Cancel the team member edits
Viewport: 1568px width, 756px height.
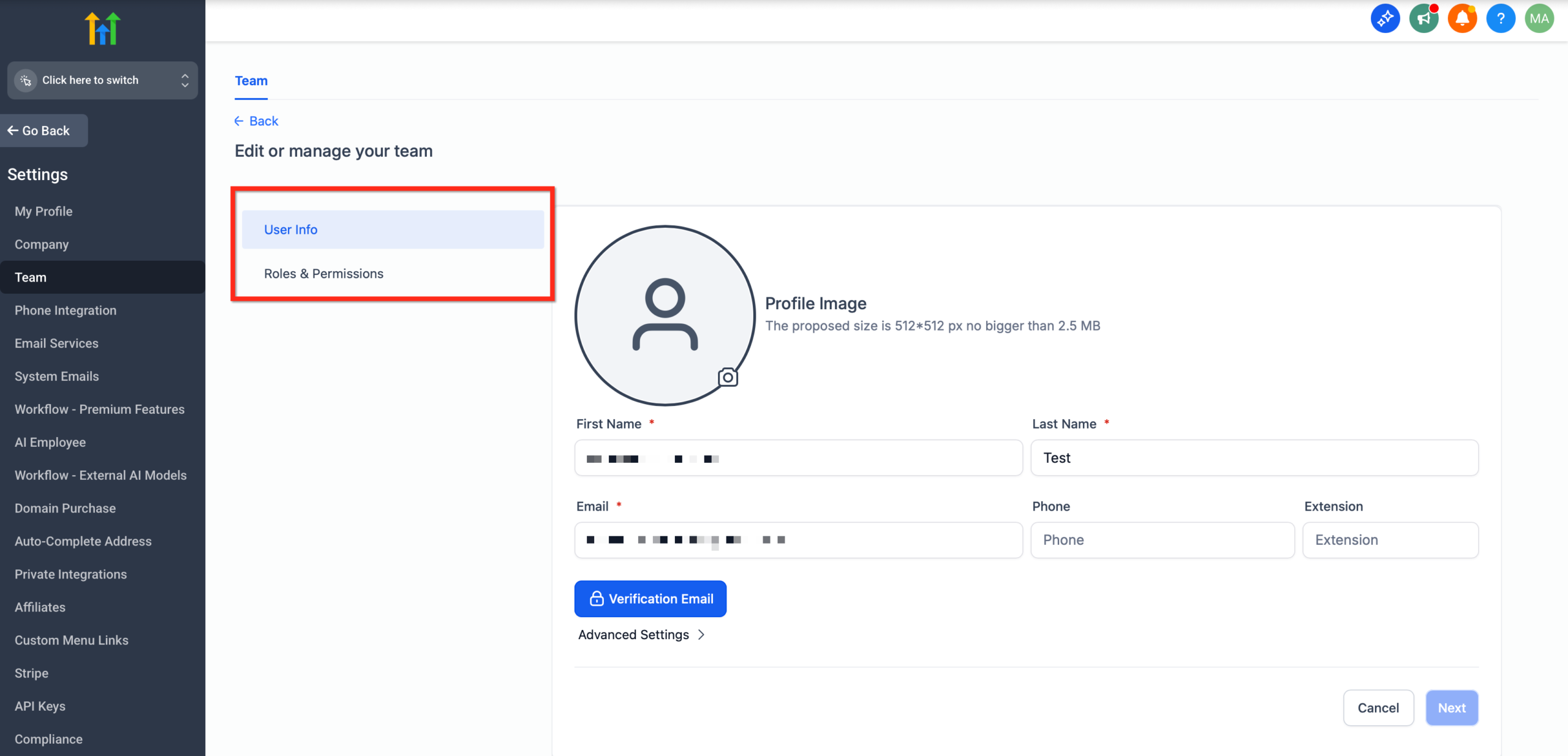pyautogui.click(x=1378, y=708)
